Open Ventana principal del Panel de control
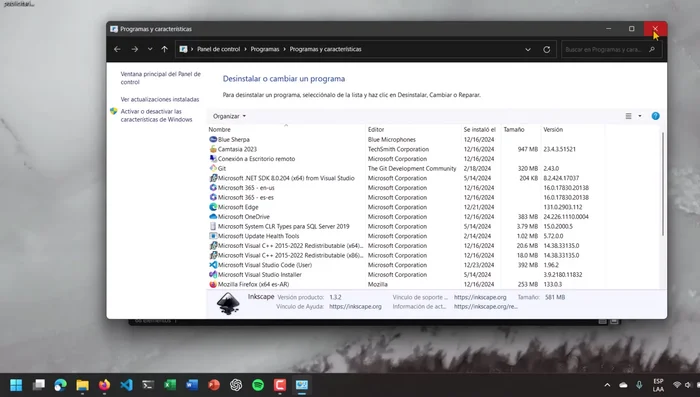This screenshot has height=397, width=700. 160,78
